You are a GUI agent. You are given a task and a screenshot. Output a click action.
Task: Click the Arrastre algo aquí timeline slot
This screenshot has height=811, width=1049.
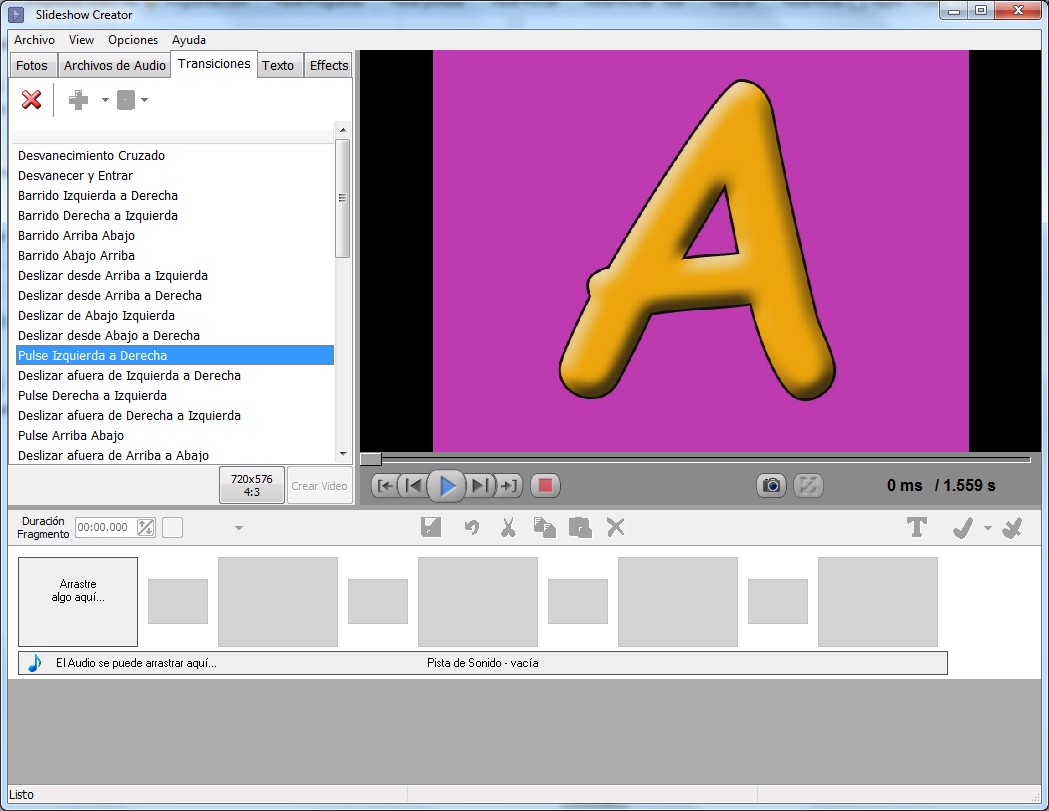[78, 602]
